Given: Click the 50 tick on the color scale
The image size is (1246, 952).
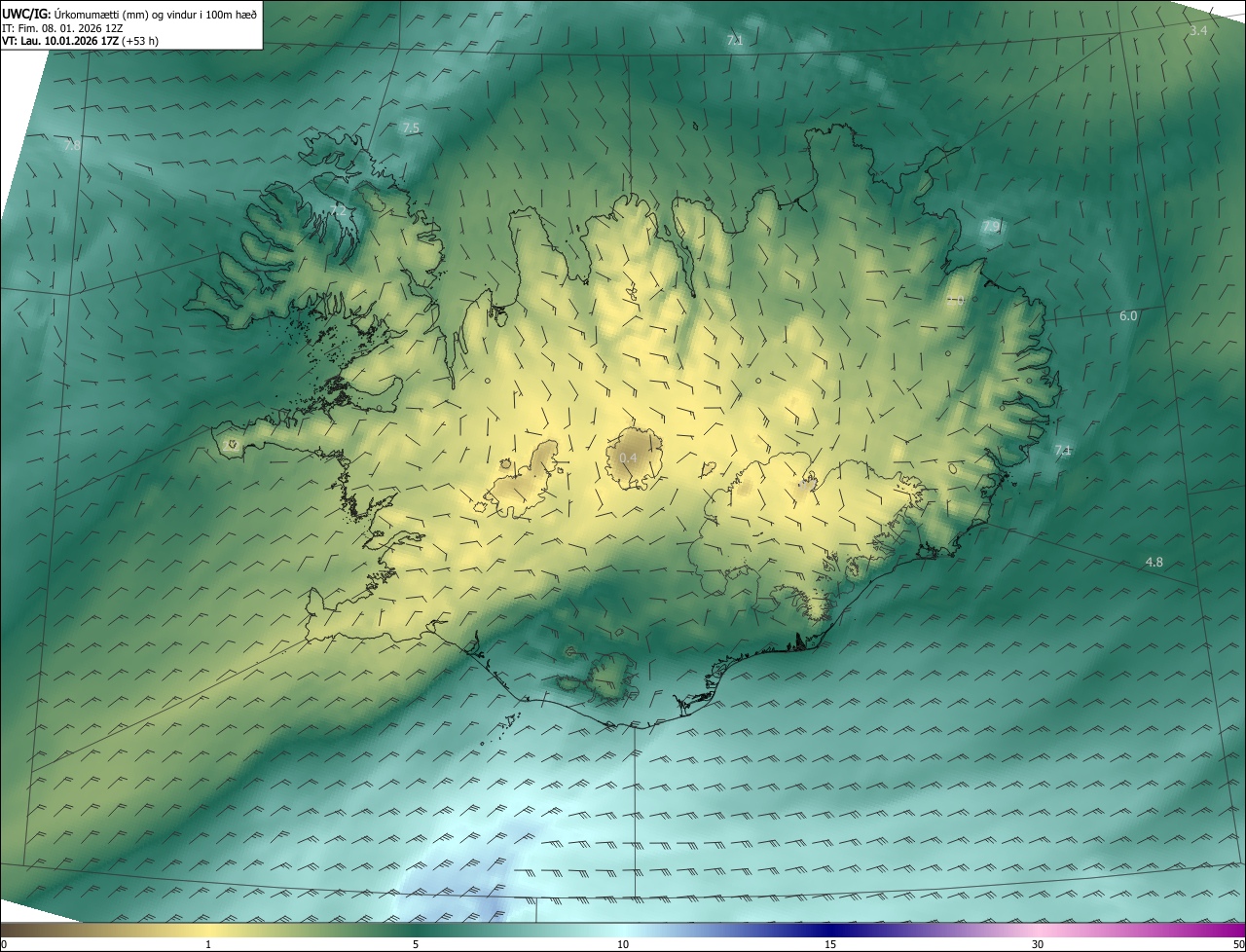Looking at the screenshot, I should [1239, 944].
